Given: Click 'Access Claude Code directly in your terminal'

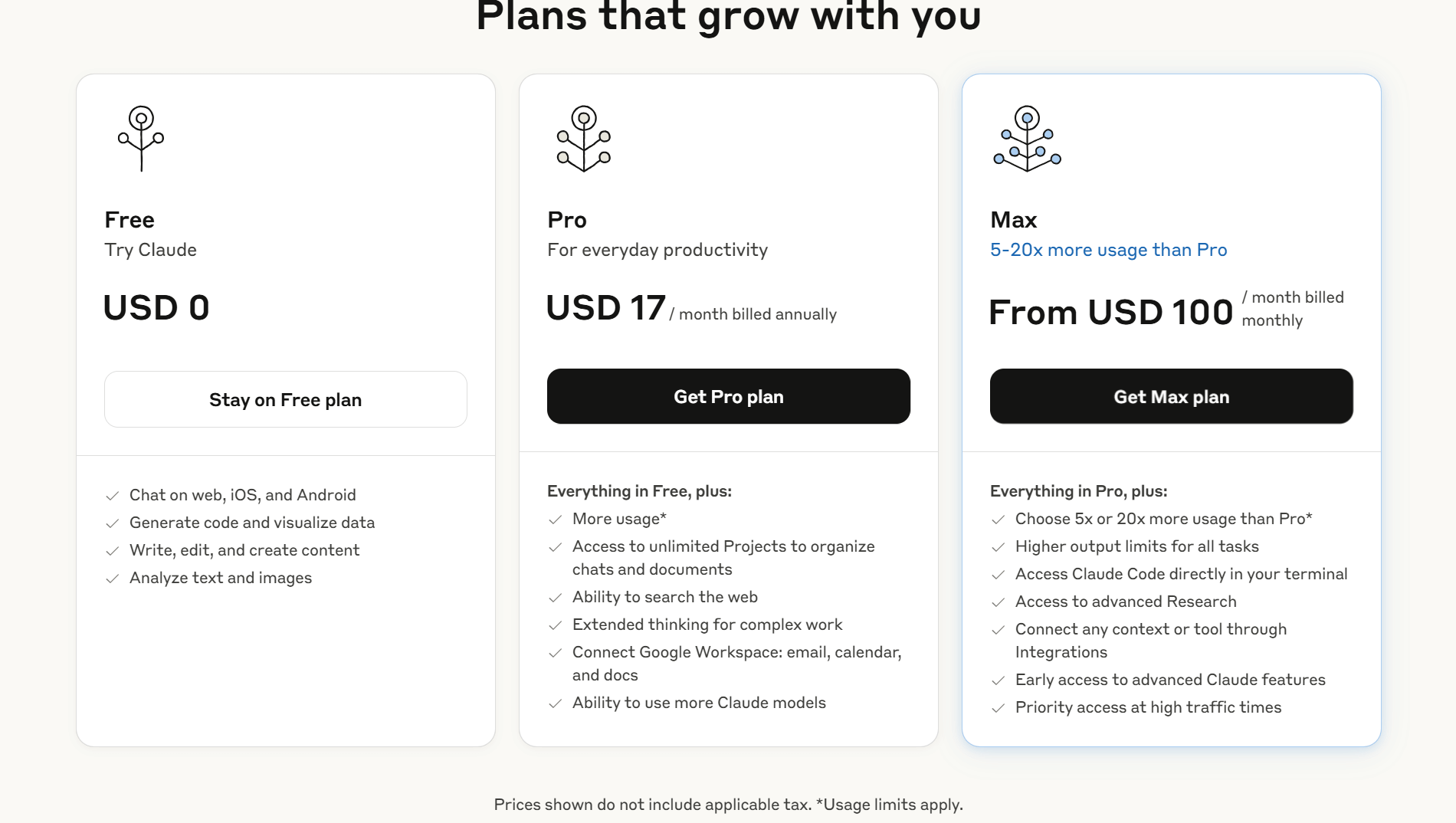Looking at the screenshot, I should (1181, 574).
